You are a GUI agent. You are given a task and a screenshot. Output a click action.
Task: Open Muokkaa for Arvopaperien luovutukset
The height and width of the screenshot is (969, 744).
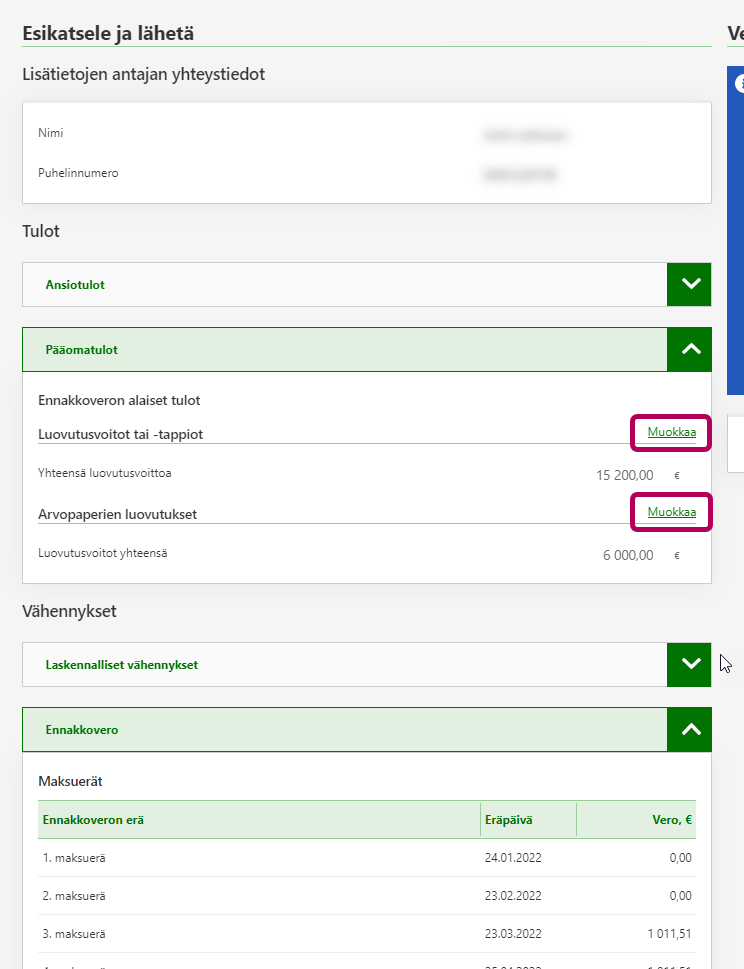click(x=671, y=512)
